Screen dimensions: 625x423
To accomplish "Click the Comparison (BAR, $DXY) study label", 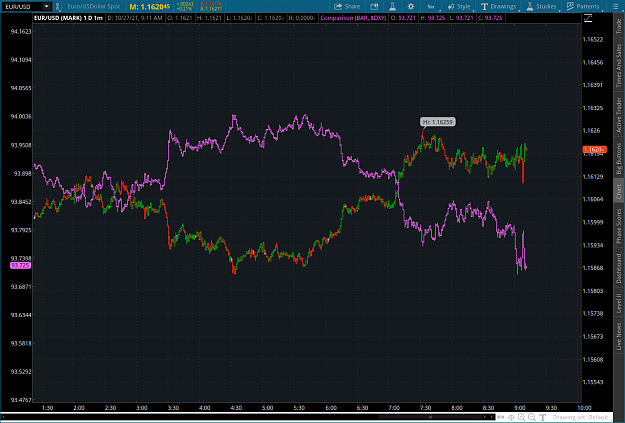I will point(353,18).
